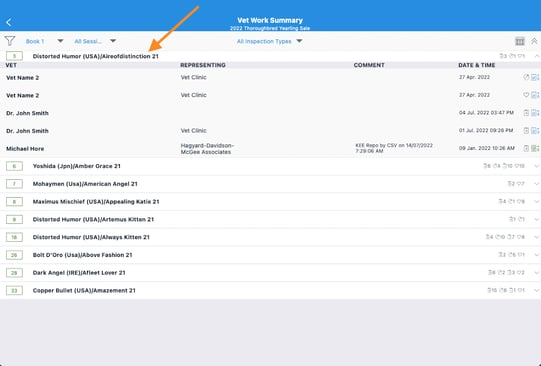Image resolution: width=541 pixels, height=366 pixels.
Task: Click clipboard icon for 04 Jul. 2022 entry
Action: click(x=526, y=113)
